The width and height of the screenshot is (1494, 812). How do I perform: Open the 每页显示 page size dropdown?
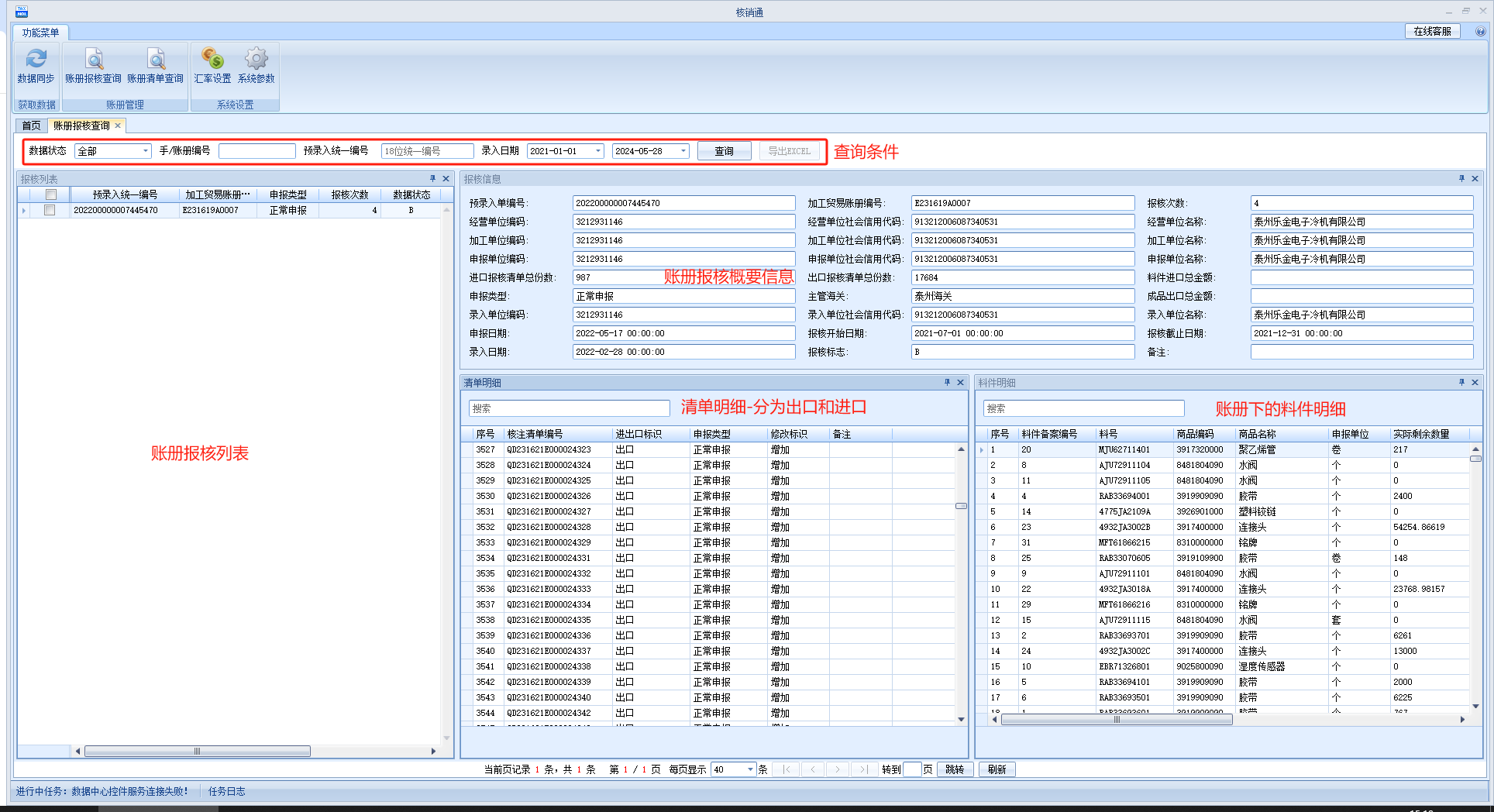[x=750, y=769]
